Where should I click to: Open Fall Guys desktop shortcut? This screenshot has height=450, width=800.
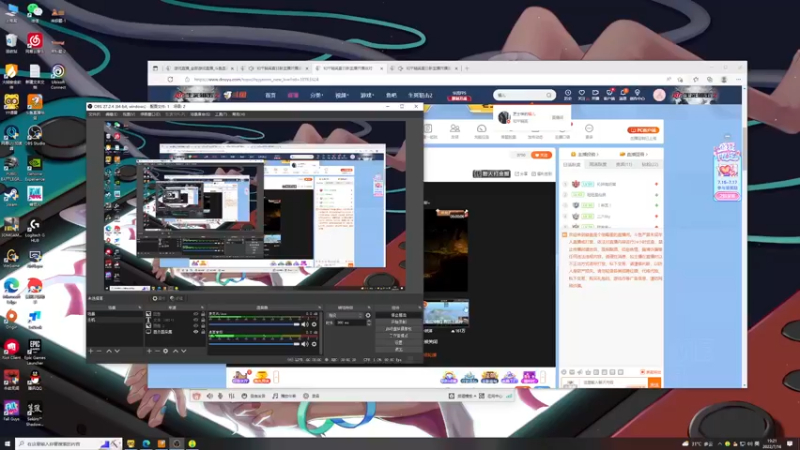[11, 410]
